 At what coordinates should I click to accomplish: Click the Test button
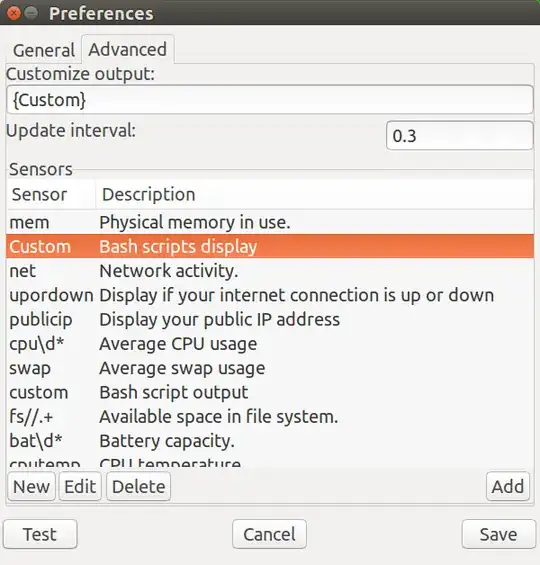tap(40, 534)
